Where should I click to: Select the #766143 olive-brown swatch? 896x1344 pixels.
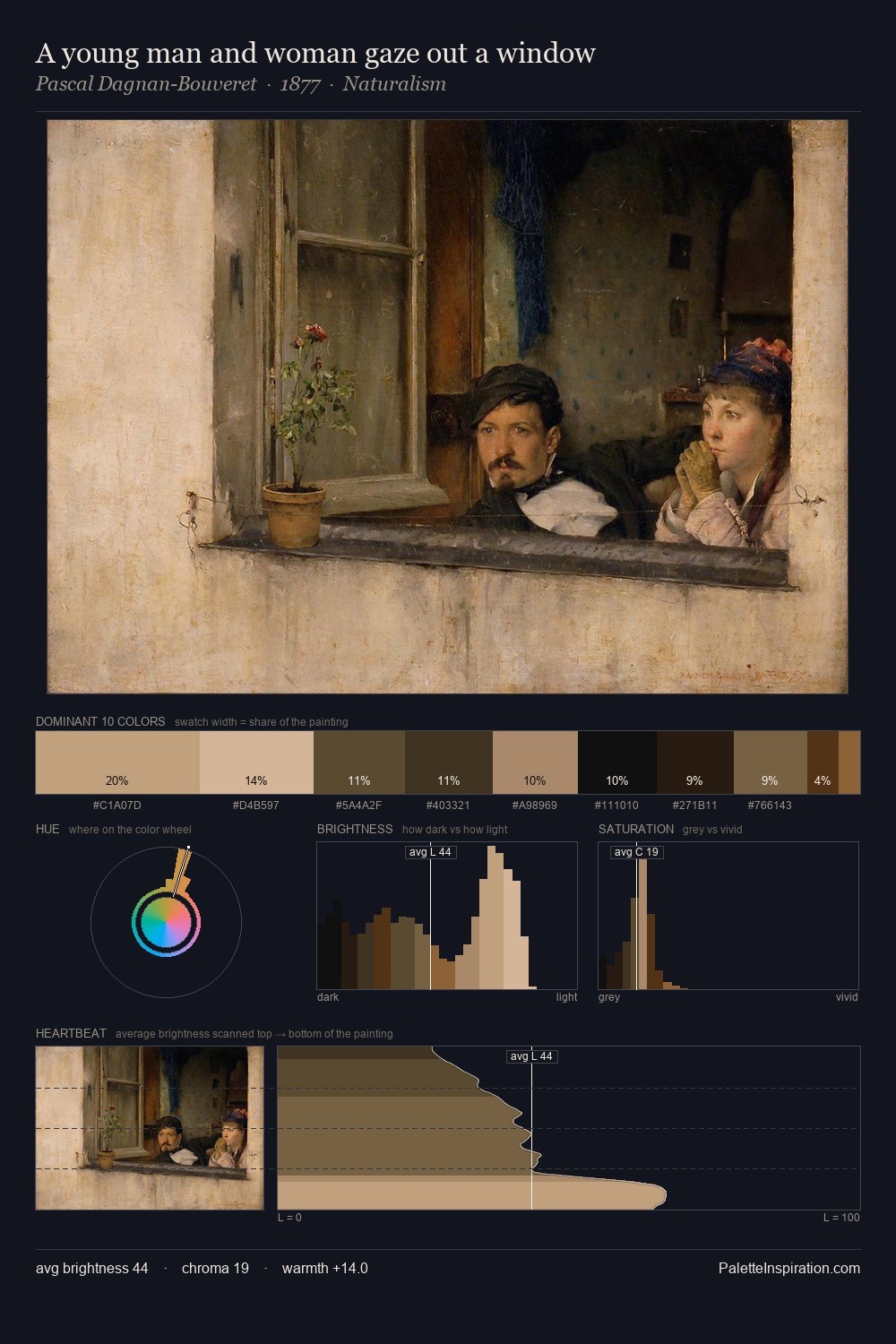click(771, 762)
